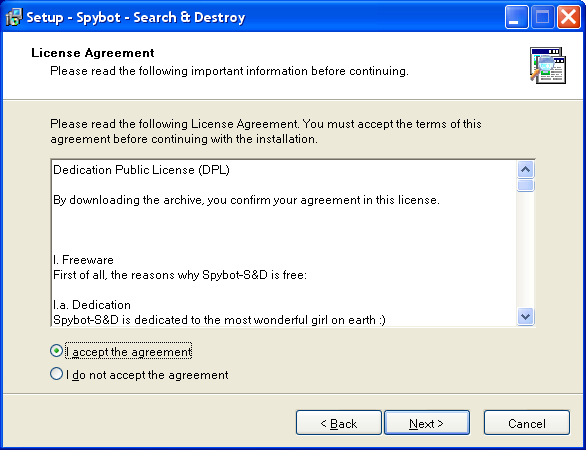Click the disabled maximize window button

[542, 17]
